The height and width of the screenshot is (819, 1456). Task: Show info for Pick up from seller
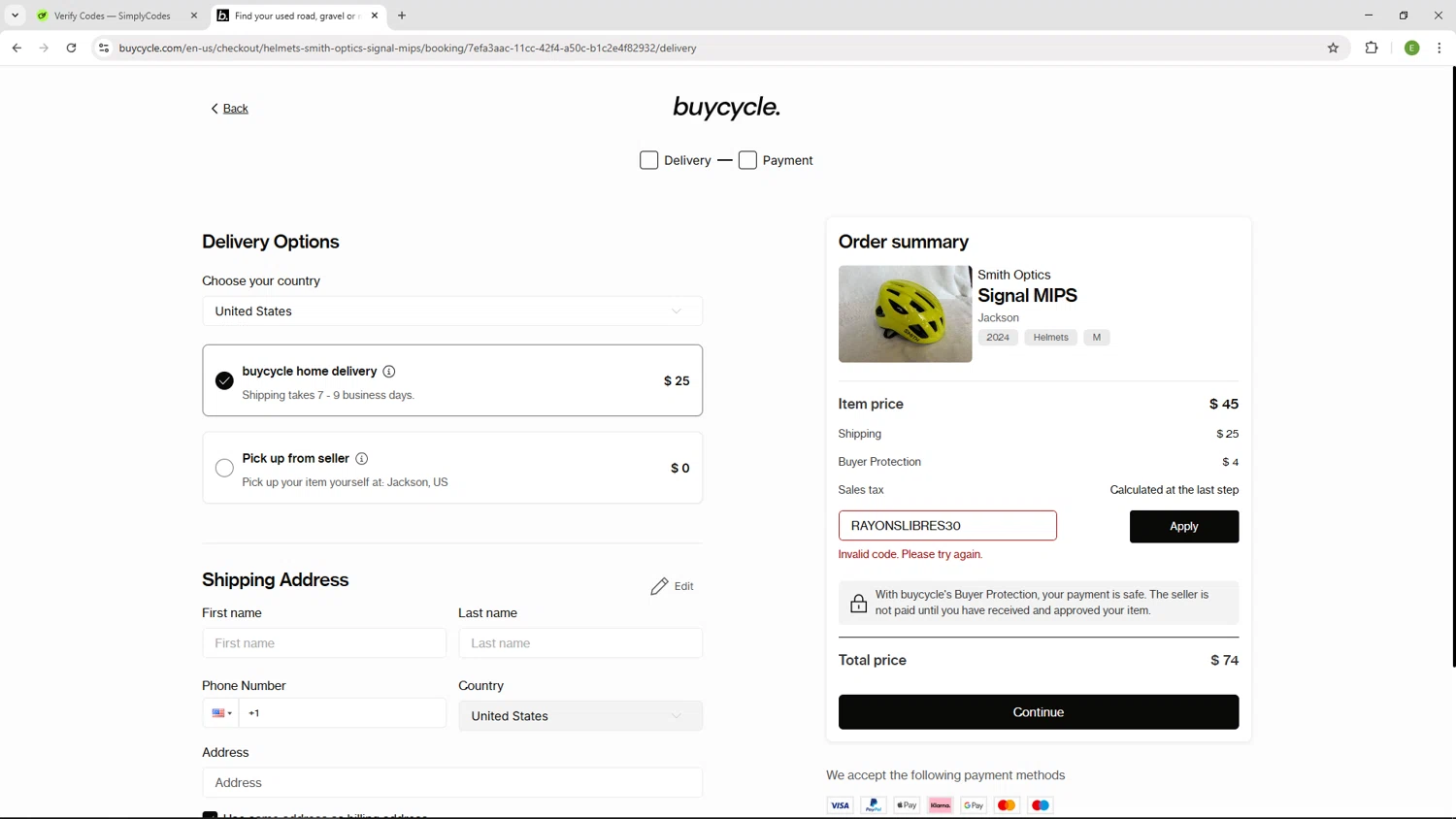[x=362, y=459]
